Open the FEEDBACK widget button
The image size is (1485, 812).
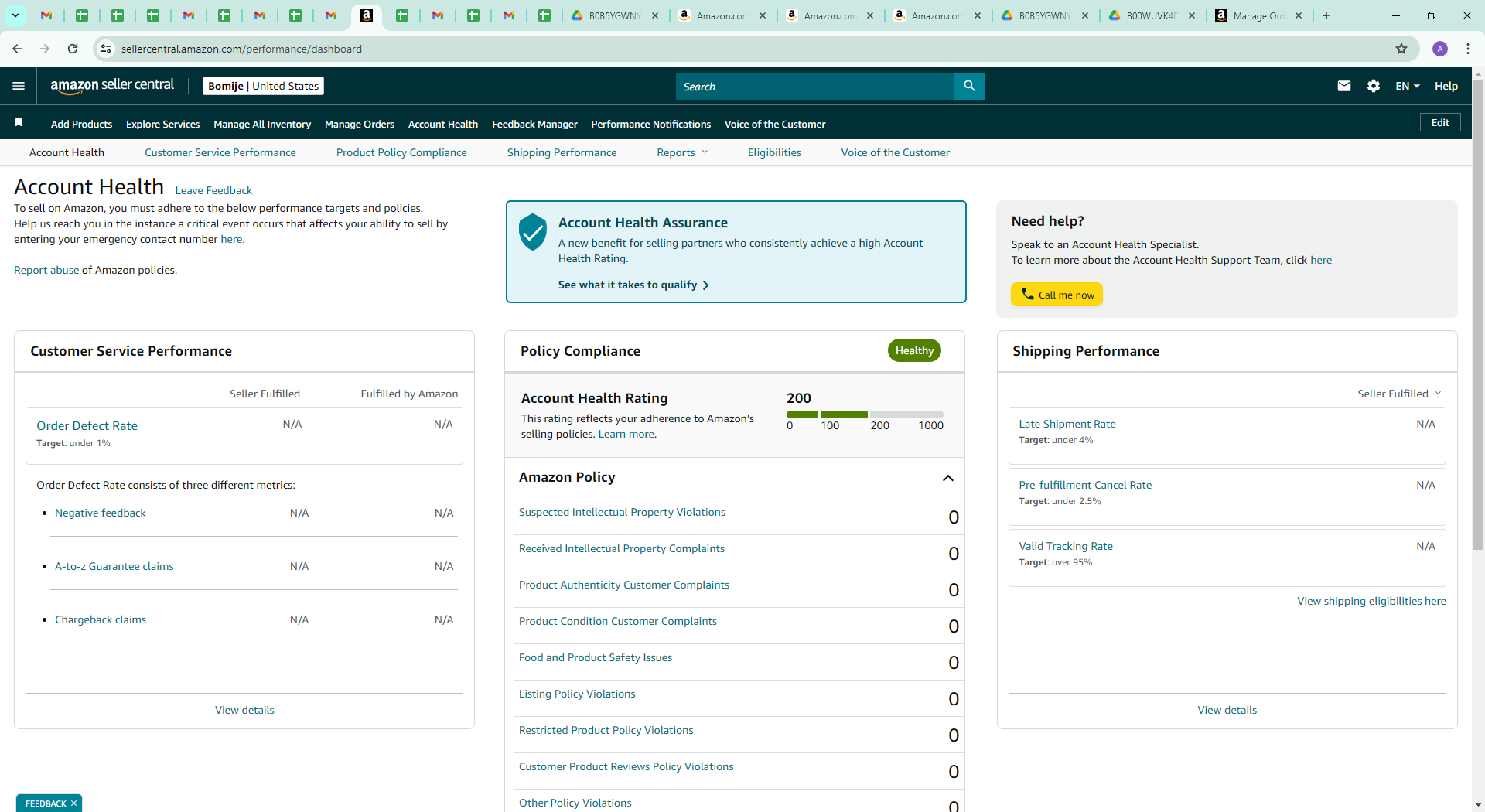[x=46, y=803]
